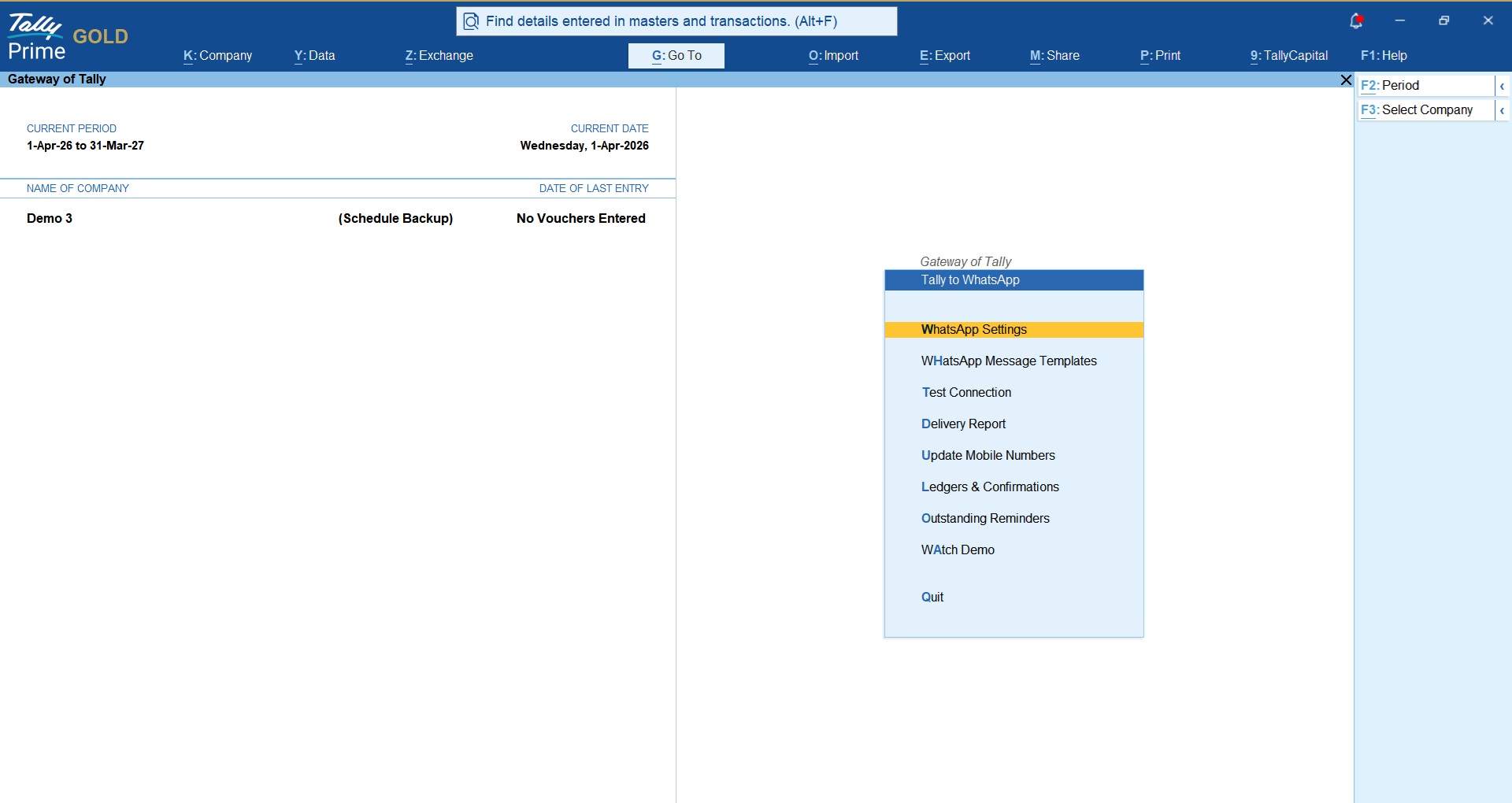This screenshot has height=803, width=1512.
Task: Open the Company menu
Action: (x=217, y=56)
